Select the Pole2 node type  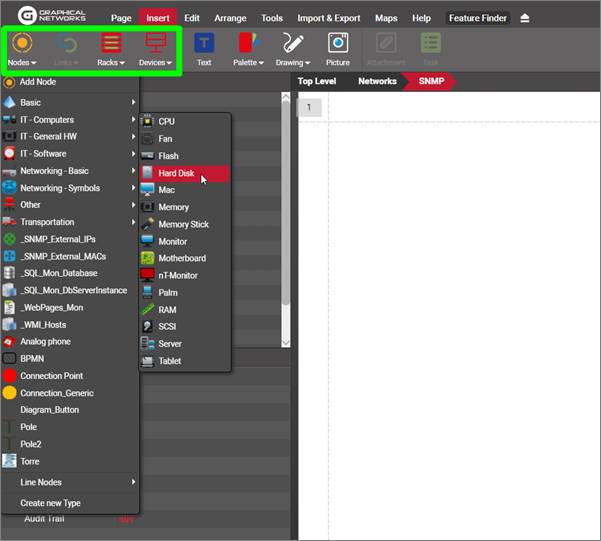70,444
